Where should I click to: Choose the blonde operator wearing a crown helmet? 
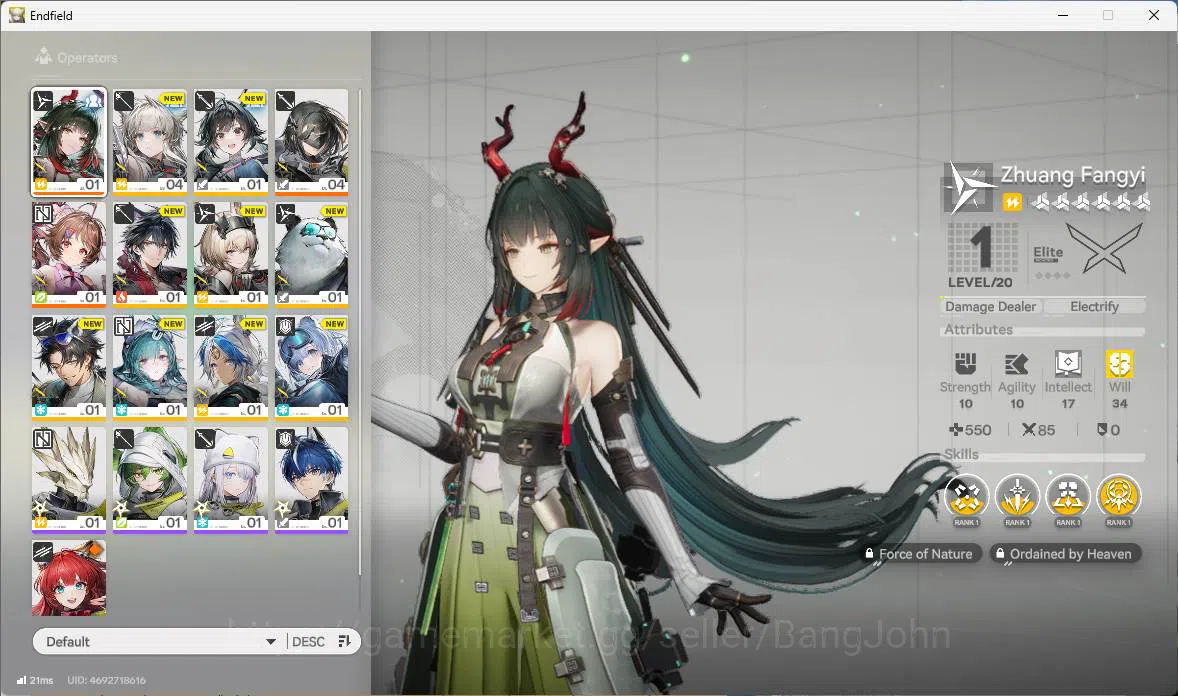231,254
